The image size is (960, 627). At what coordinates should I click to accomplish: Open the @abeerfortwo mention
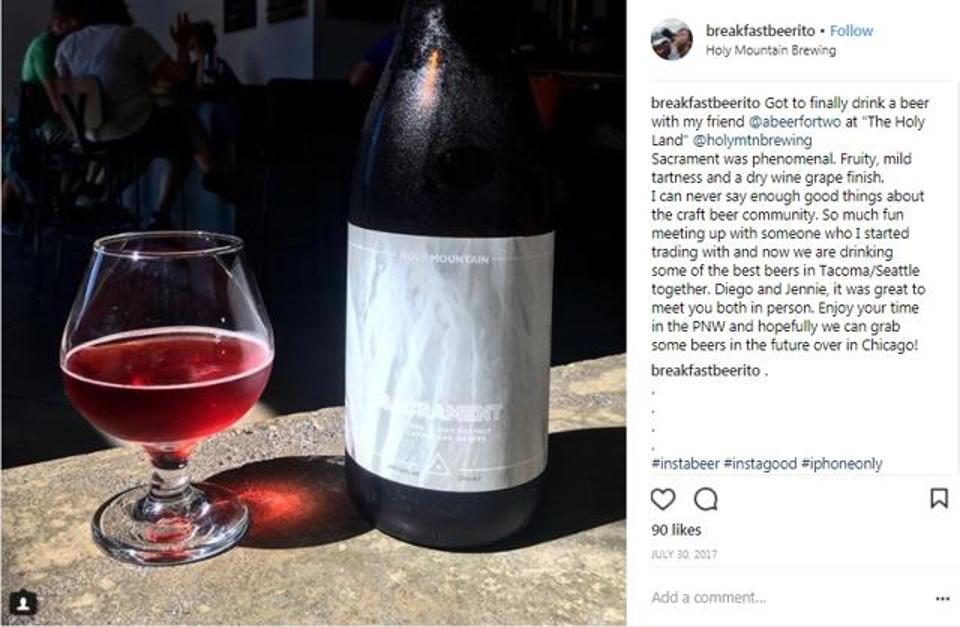(x=795, y=122)
